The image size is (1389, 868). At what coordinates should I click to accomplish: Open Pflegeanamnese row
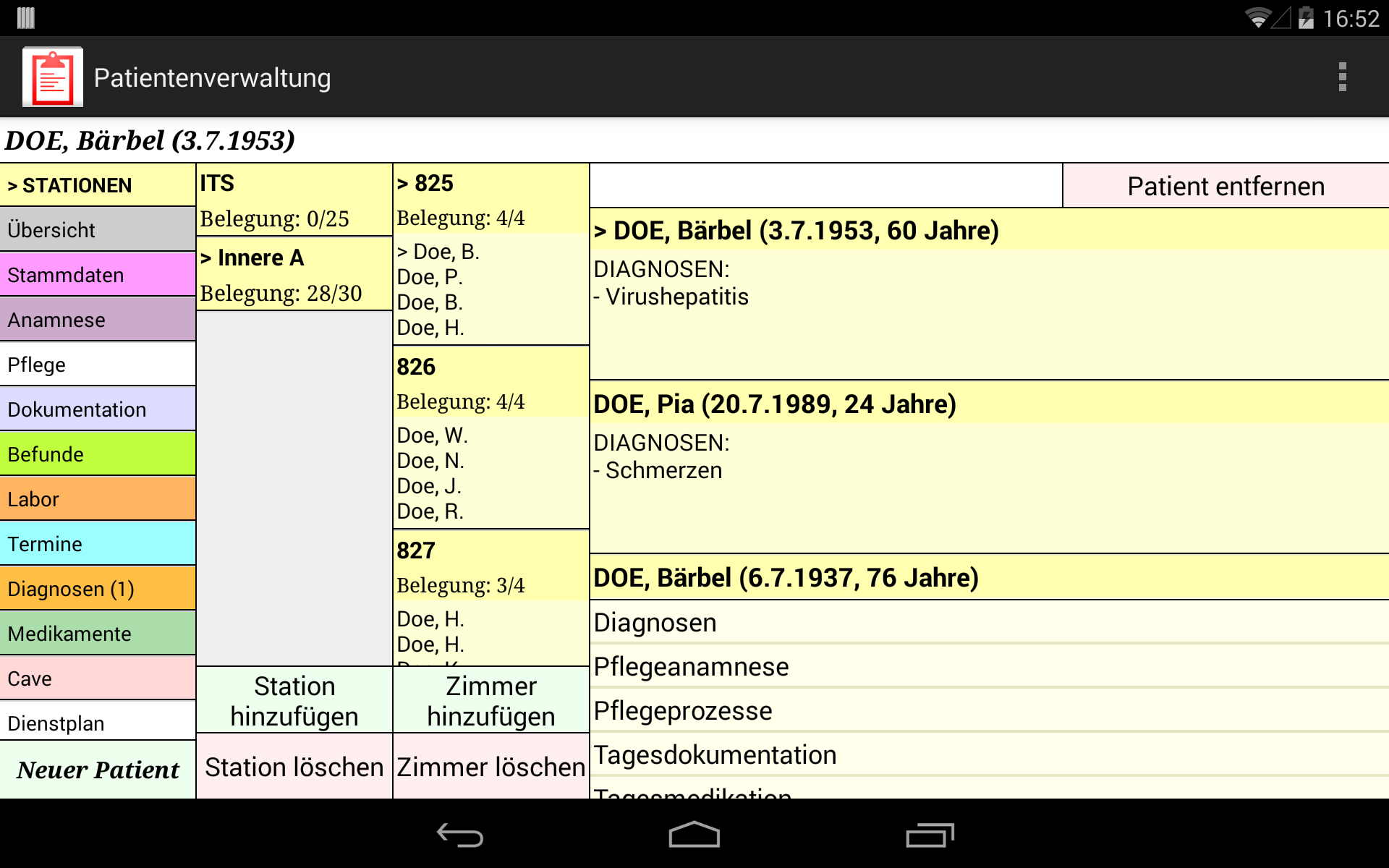(989, 666)
